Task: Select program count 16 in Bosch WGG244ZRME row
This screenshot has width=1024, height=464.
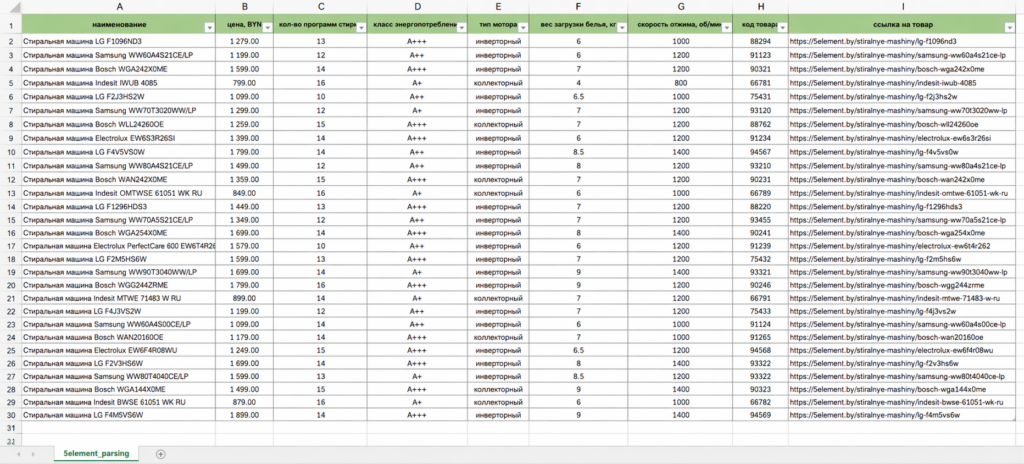Action: (320, 286)
